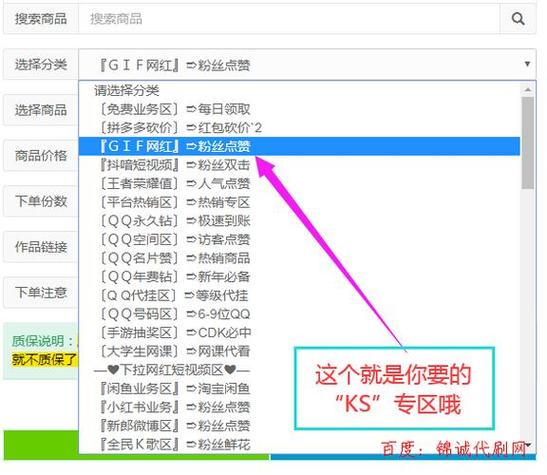Pick QQ号码区 6-9位QQ option
The image size is (547, 475).
pos(299,314)
